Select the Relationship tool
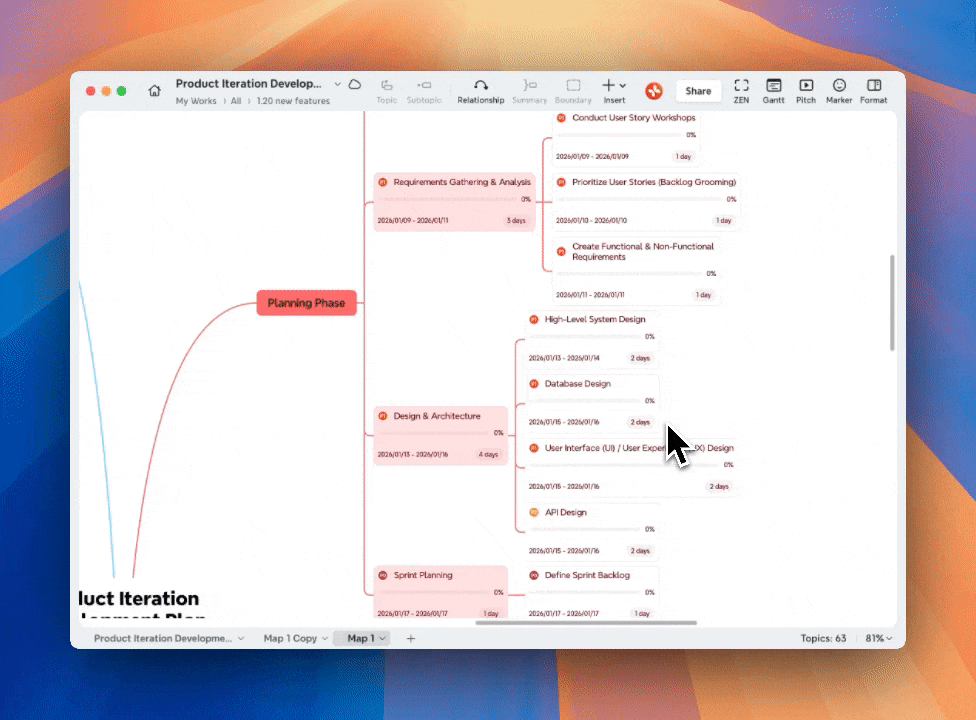Screen dimensions: 976x720 click(481, 91)
